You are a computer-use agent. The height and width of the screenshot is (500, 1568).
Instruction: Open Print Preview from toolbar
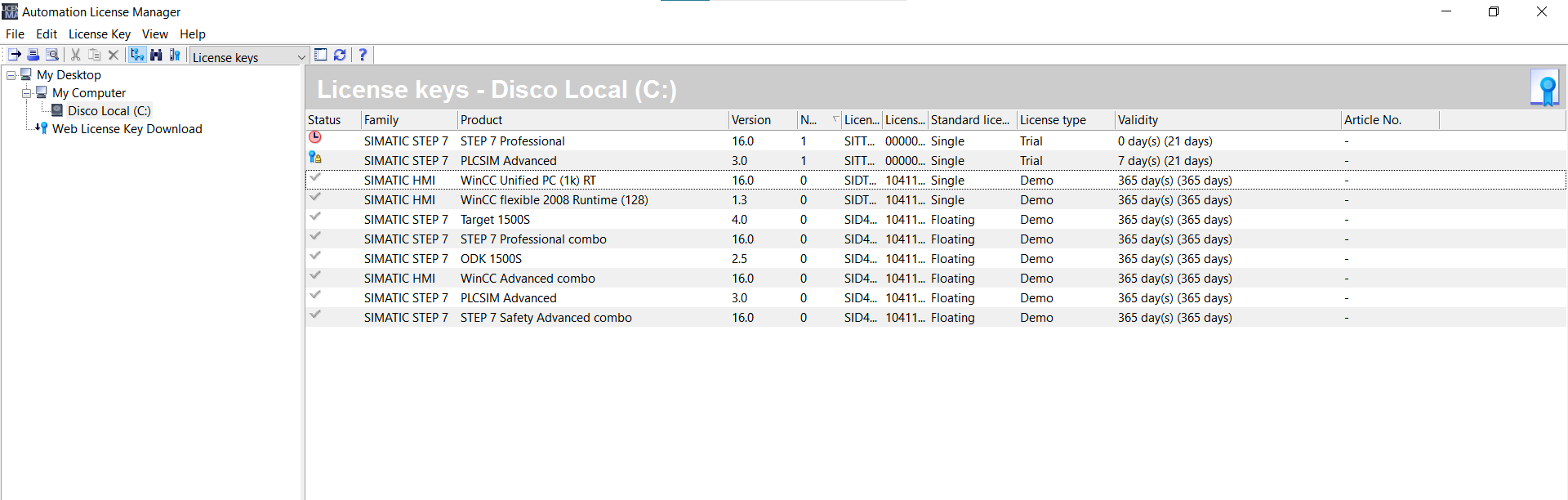pyautogui.click(x=52, y=55)
